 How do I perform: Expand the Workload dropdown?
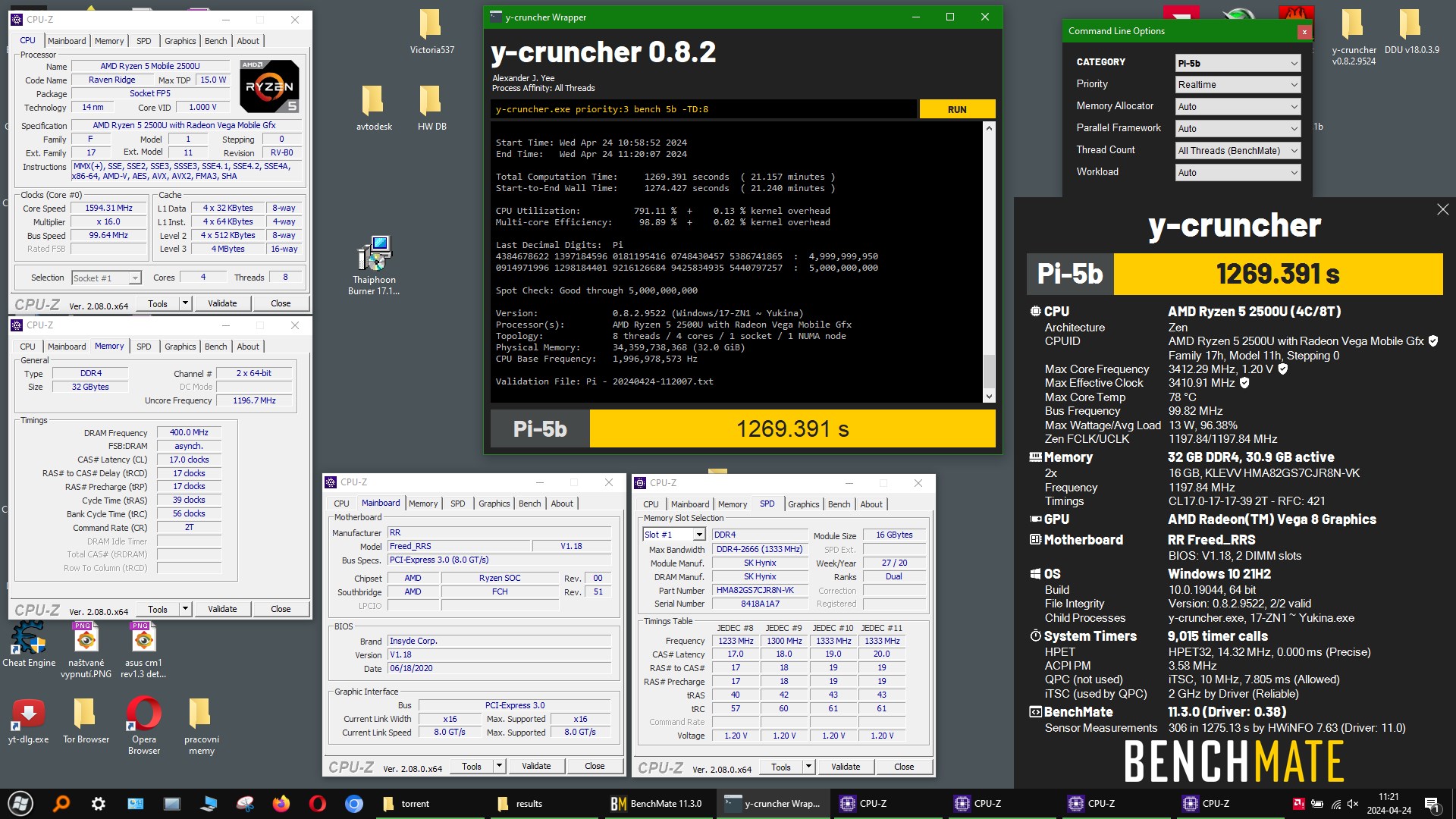click(1238, 173)
